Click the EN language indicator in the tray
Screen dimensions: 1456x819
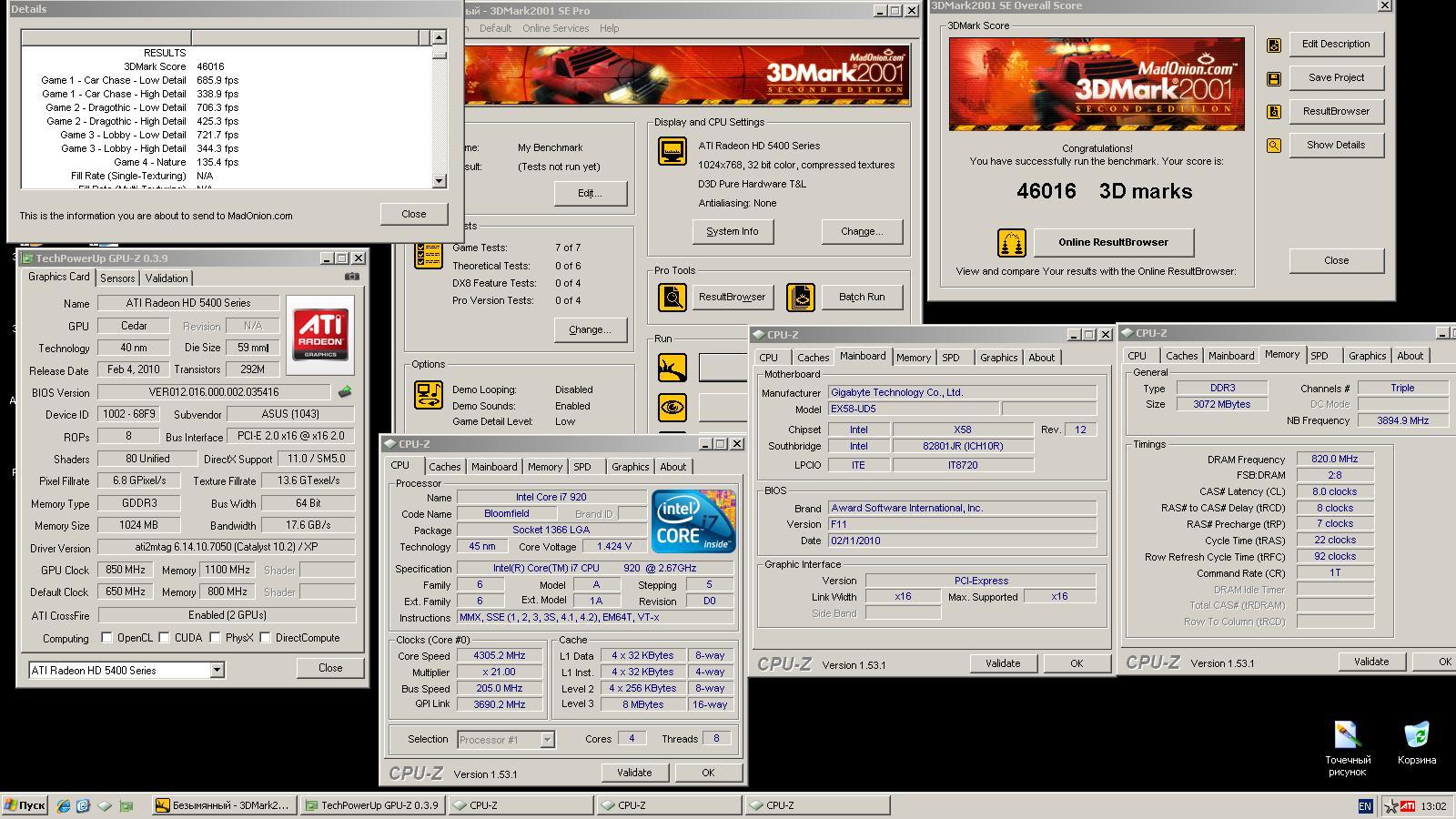coord(1365,805)
